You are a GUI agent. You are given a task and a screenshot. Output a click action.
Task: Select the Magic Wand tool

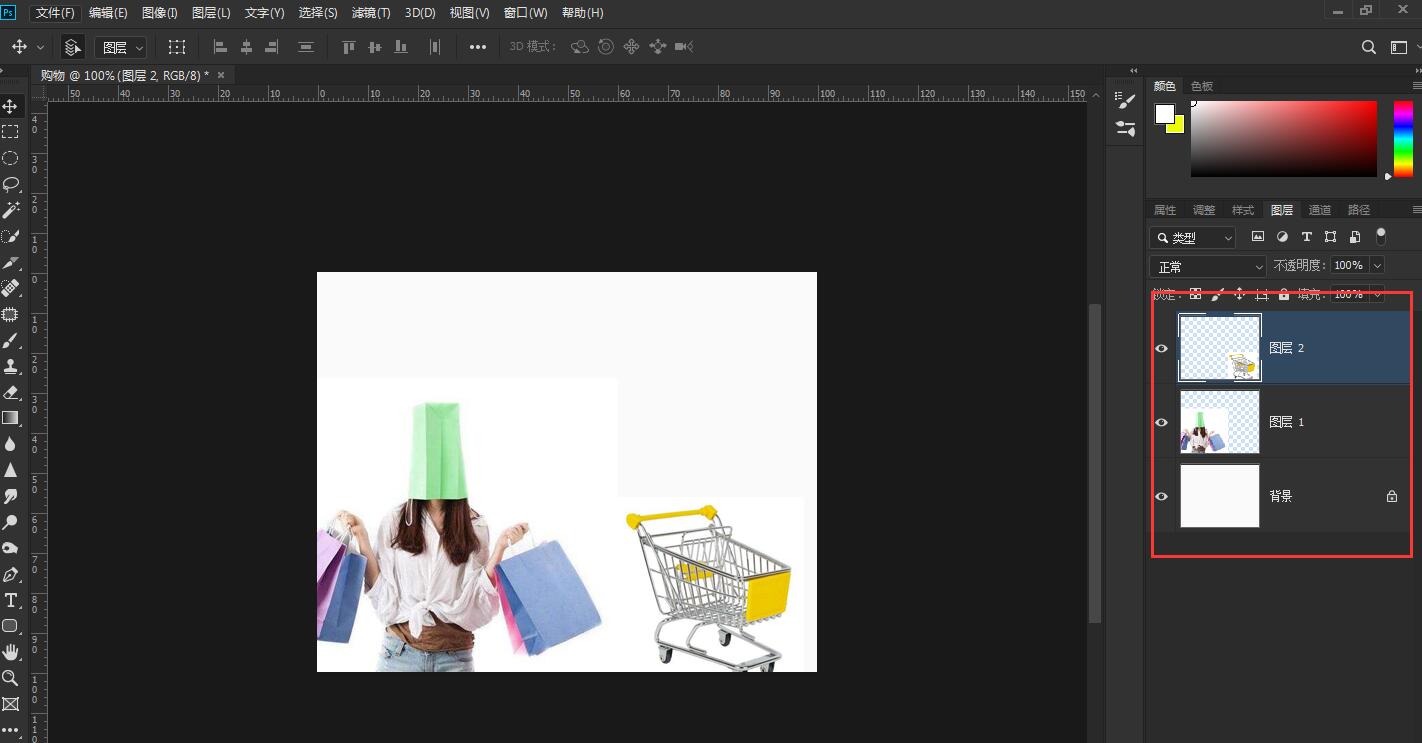coord(11,210)
